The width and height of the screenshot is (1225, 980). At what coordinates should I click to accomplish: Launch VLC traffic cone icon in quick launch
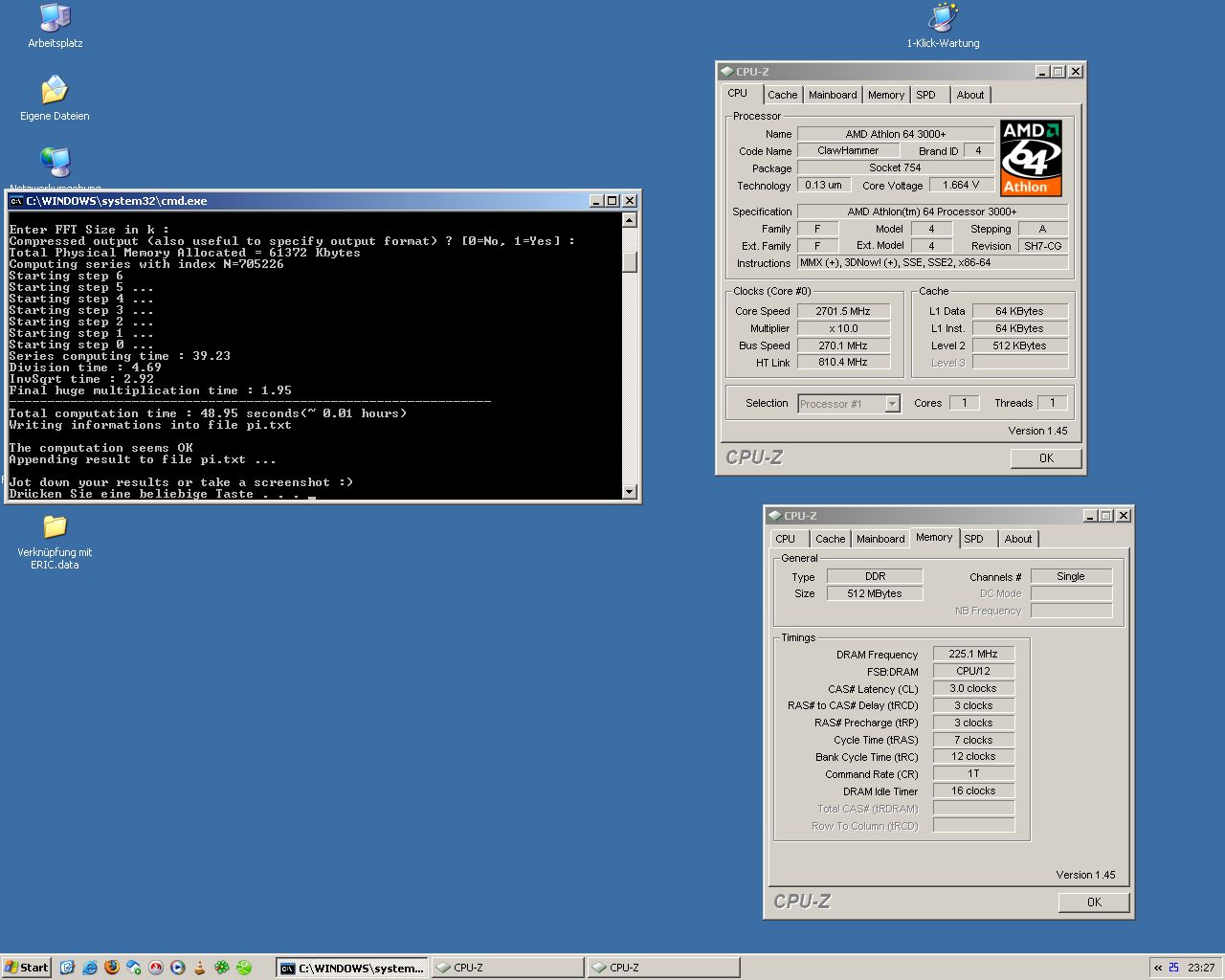(x=199, y=968)
